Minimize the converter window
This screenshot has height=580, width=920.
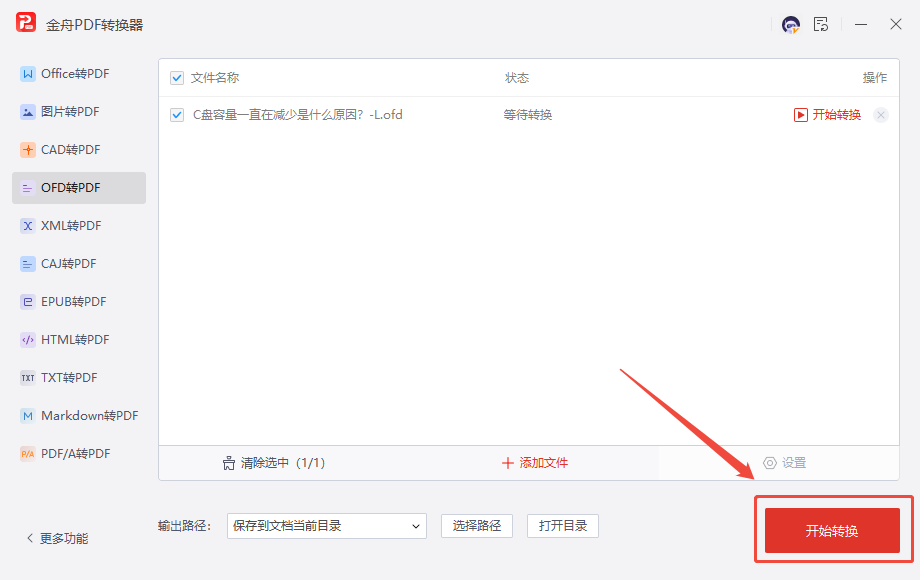tap(861, 24)
